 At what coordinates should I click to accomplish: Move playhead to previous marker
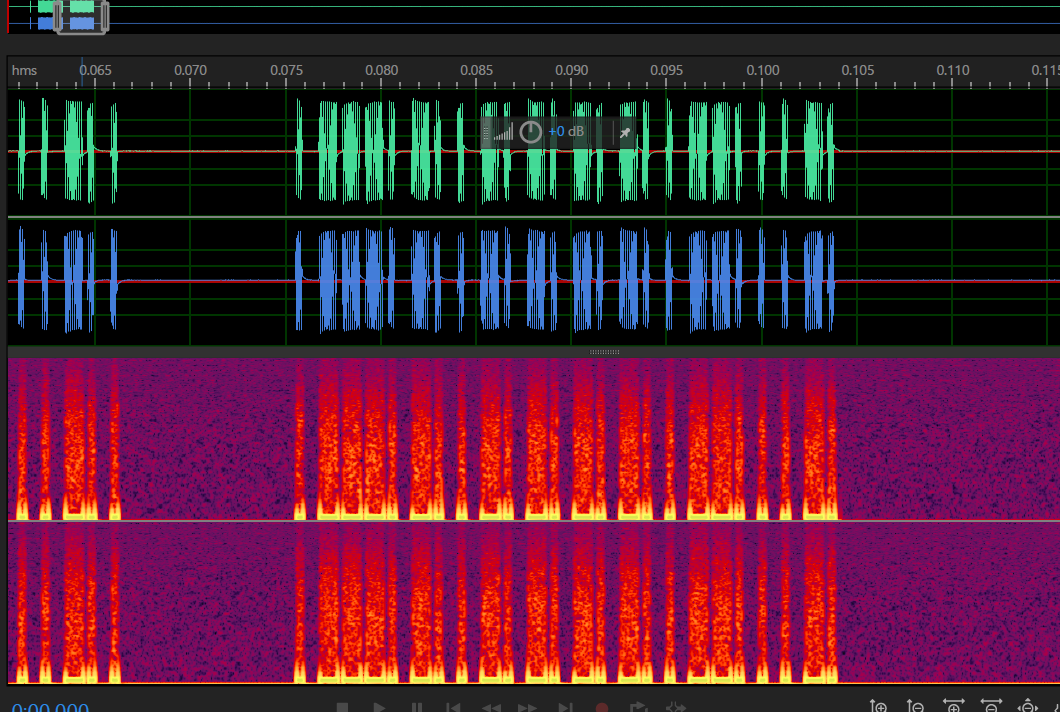[454, 708]
